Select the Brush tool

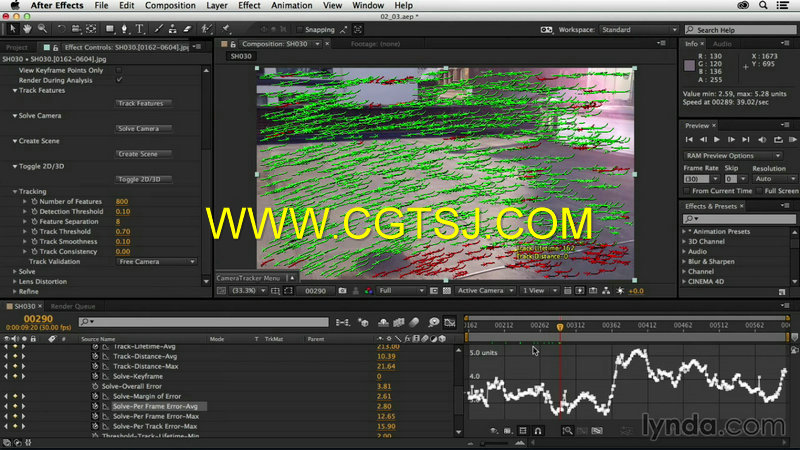[158, 29]
